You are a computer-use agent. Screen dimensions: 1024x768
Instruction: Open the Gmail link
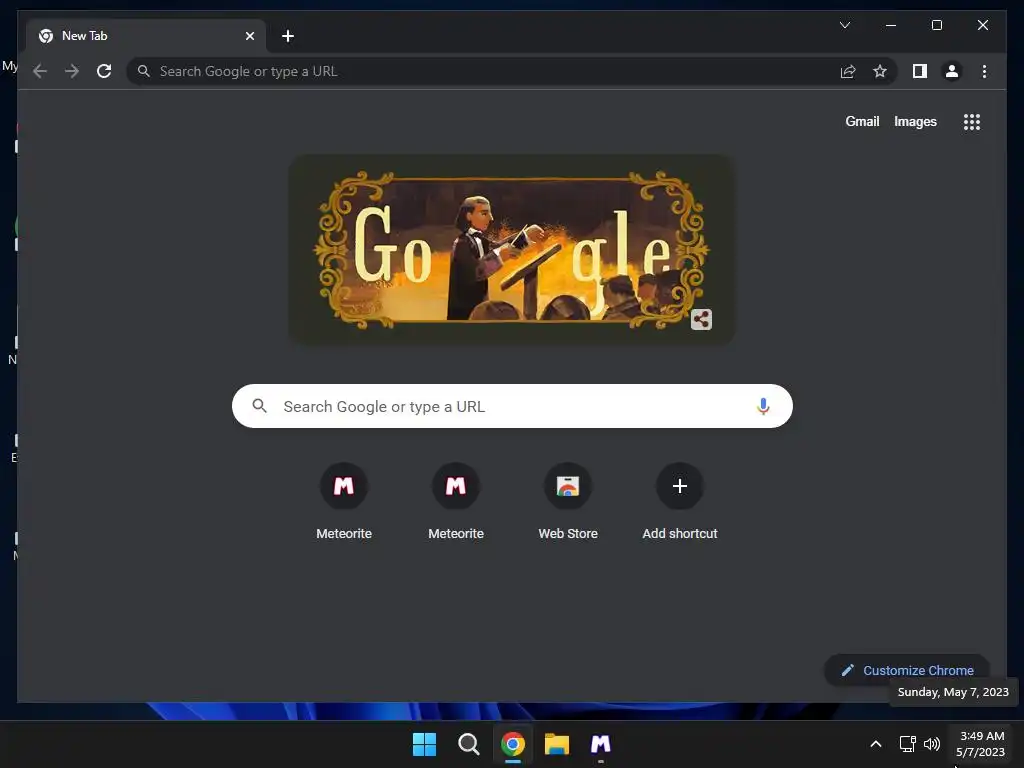click(862, 121)
